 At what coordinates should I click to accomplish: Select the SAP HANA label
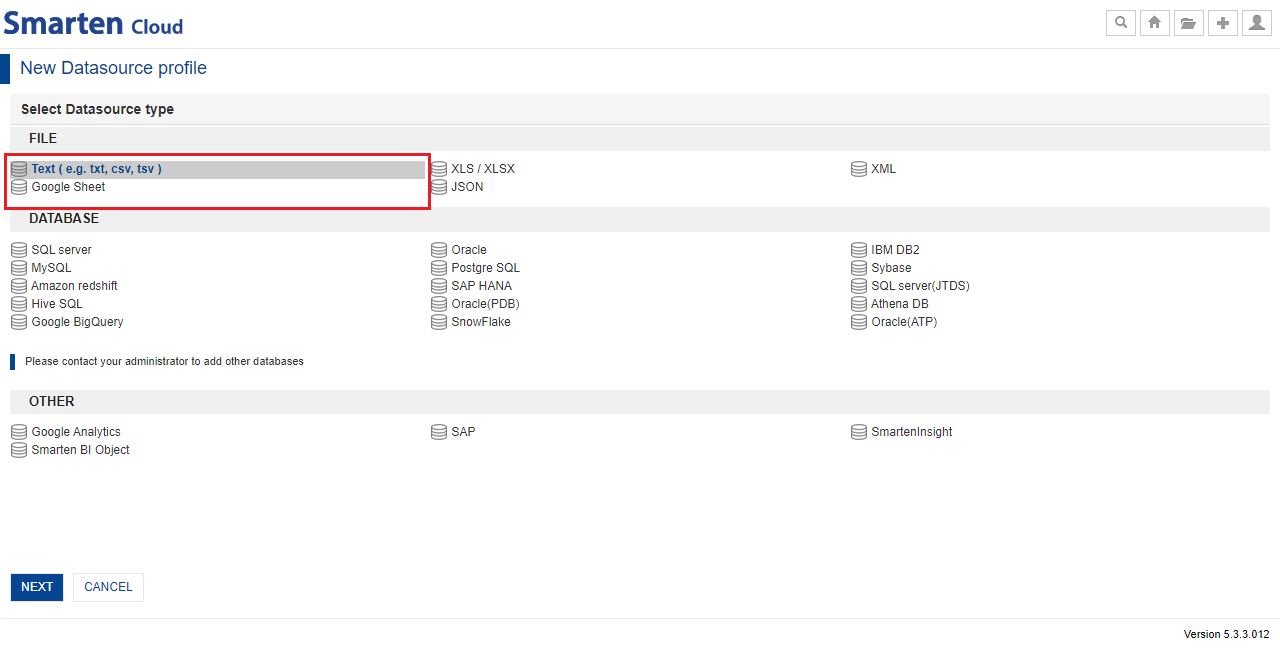point(481,286)
